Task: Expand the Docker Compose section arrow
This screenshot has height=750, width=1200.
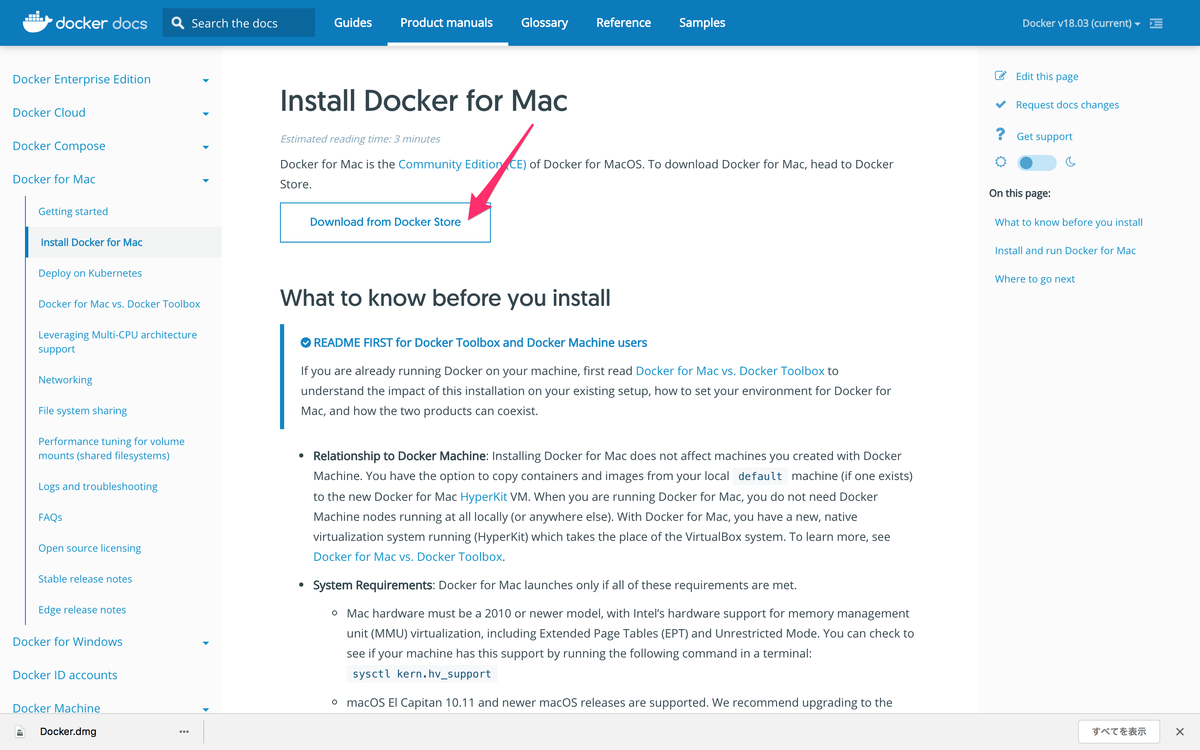Action: (x=206, y=147)
